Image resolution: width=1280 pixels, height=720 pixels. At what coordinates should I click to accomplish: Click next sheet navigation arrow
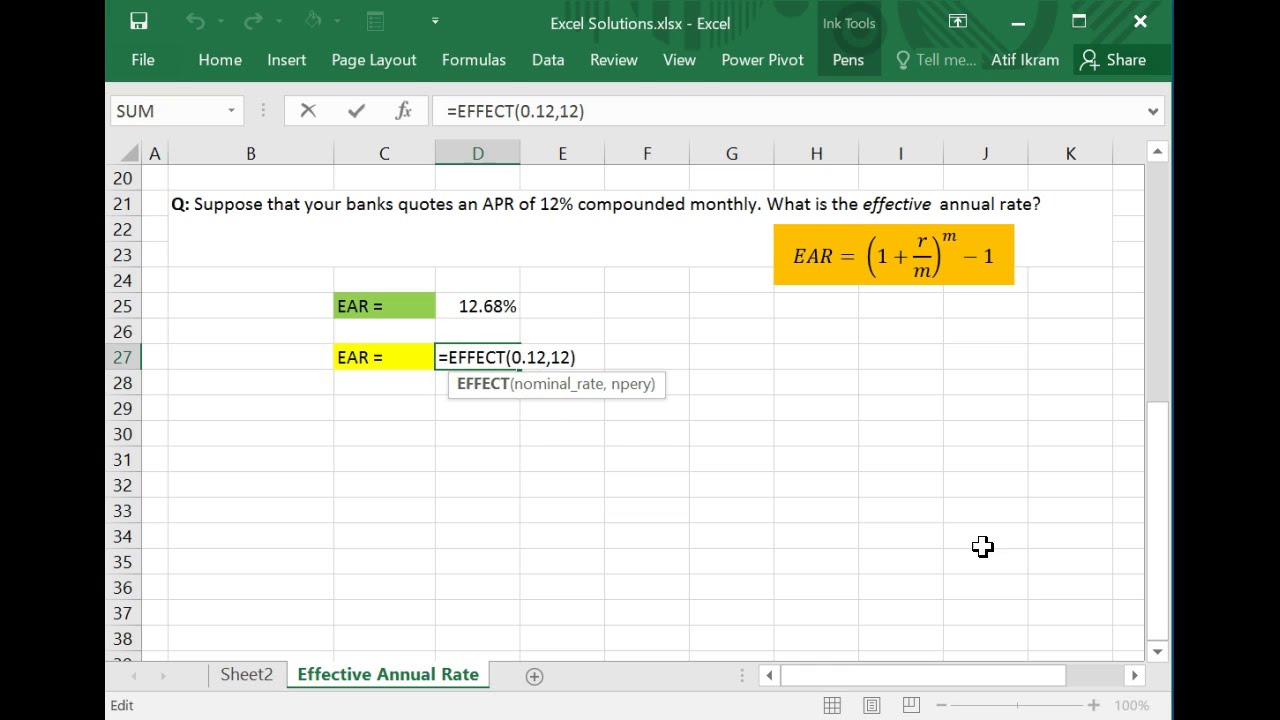tap(162, 676)
